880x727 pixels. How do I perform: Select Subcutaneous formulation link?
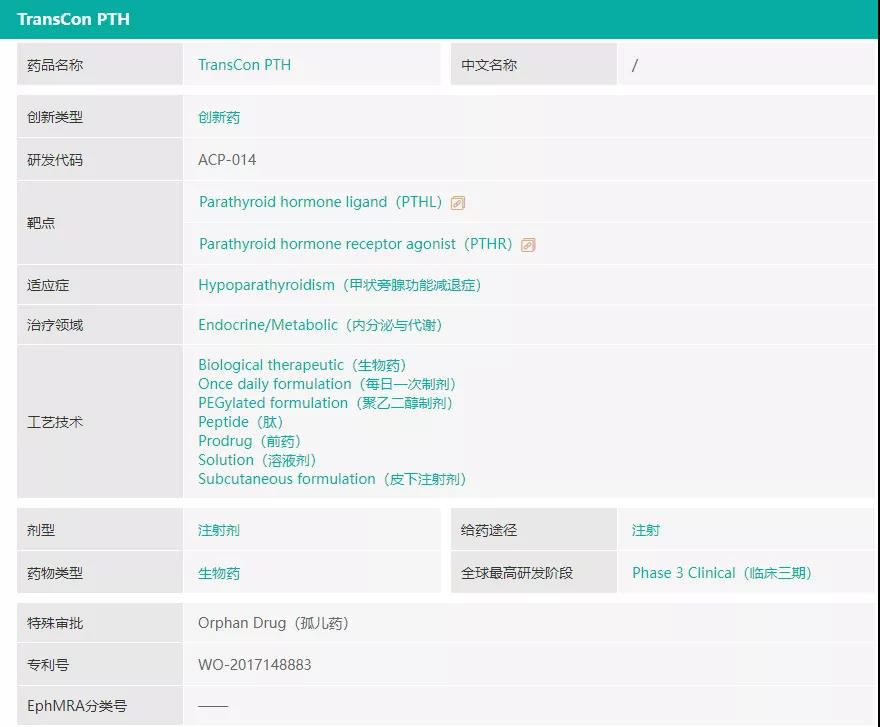coord(332,479)
